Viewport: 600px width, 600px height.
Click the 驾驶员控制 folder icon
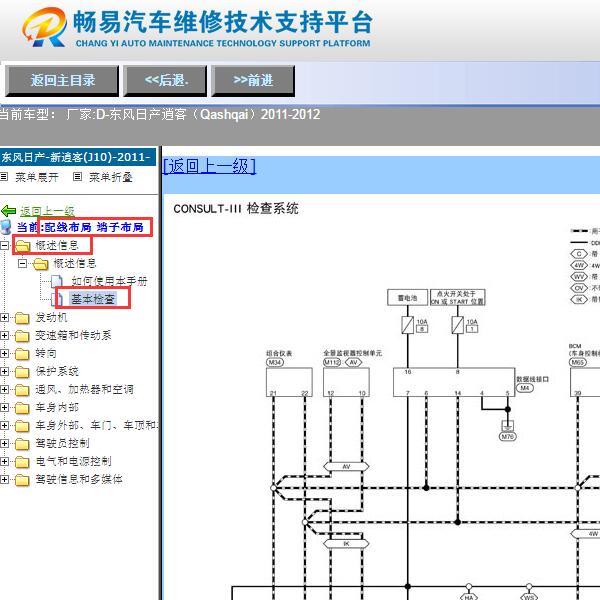coord(22,444)
